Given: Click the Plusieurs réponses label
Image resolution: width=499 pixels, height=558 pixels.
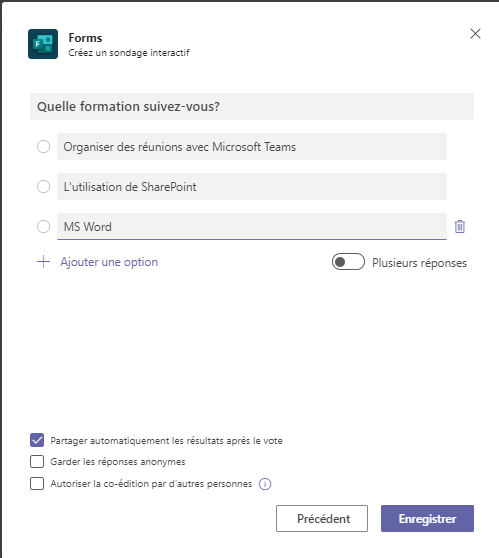Looking at the screenshot, I should click(419, 263).
